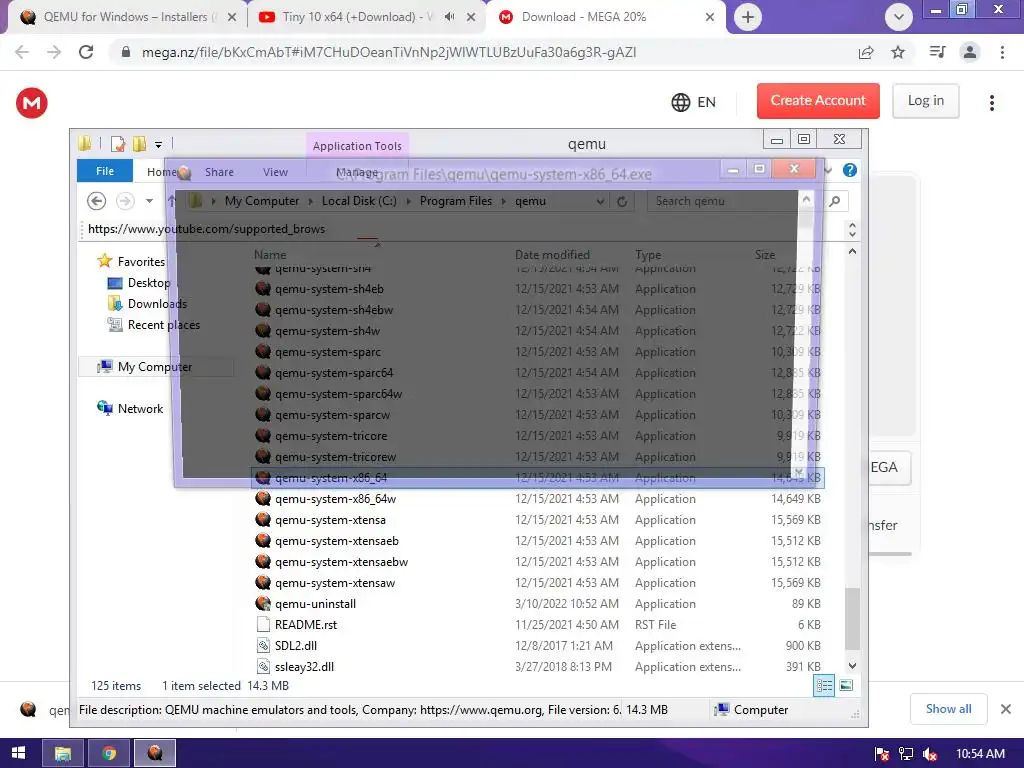Select Desktop in the navigation pane
1024x768 pixels.
pyautogui.click(x=149, y=283)
